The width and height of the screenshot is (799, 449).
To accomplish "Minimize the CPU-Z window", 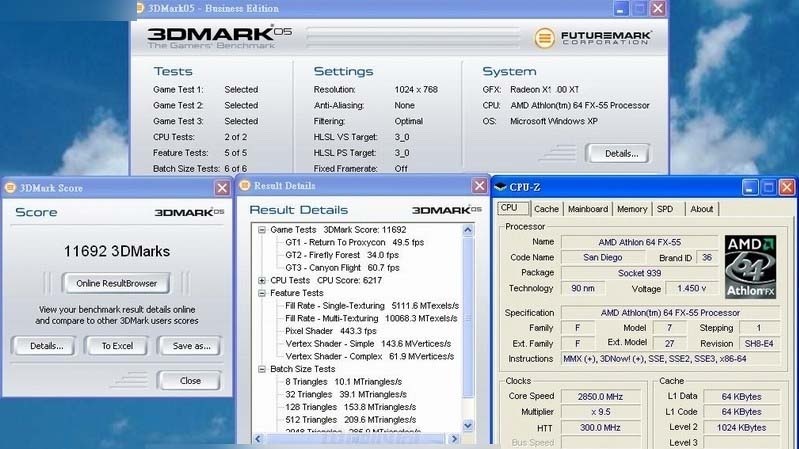I will point(750,187).
